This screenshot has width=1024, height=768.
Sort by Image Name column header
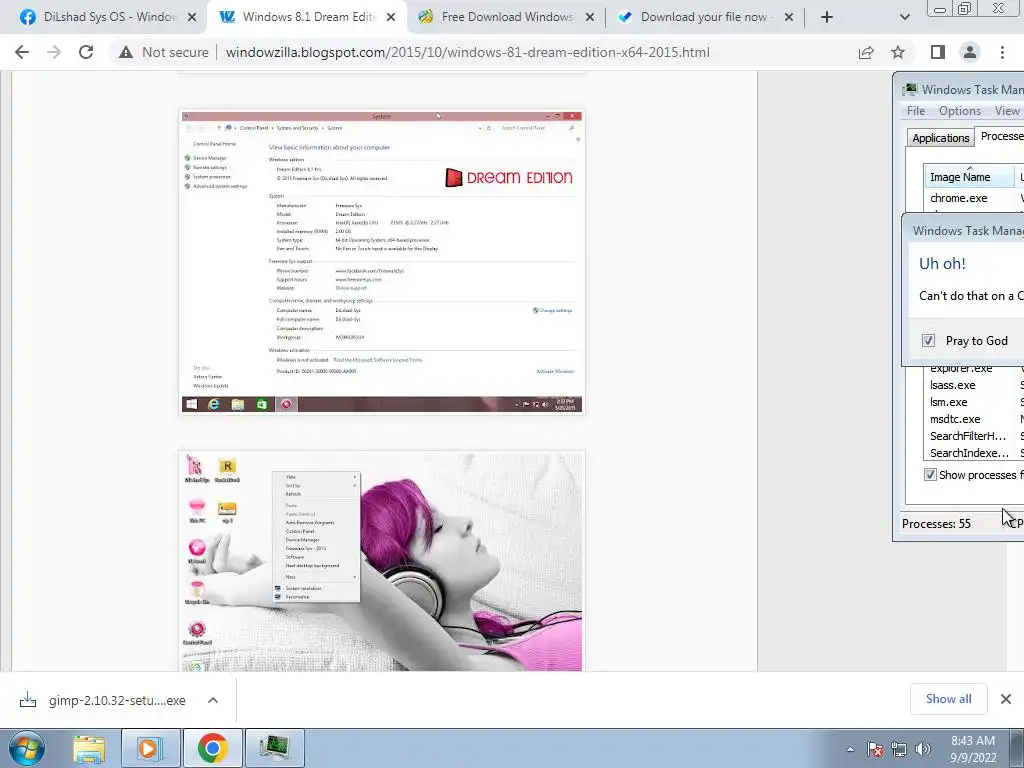[x=970, y=177]
